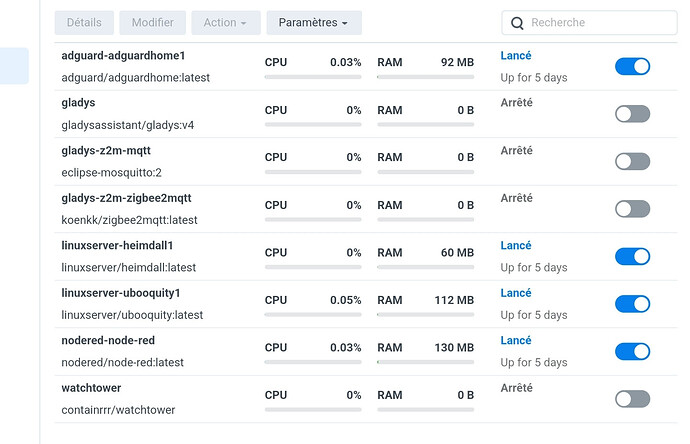Click the 92 MB RAM value
Image resolution: width=690 pixels, height=444 pixels.
coord(457,62)
